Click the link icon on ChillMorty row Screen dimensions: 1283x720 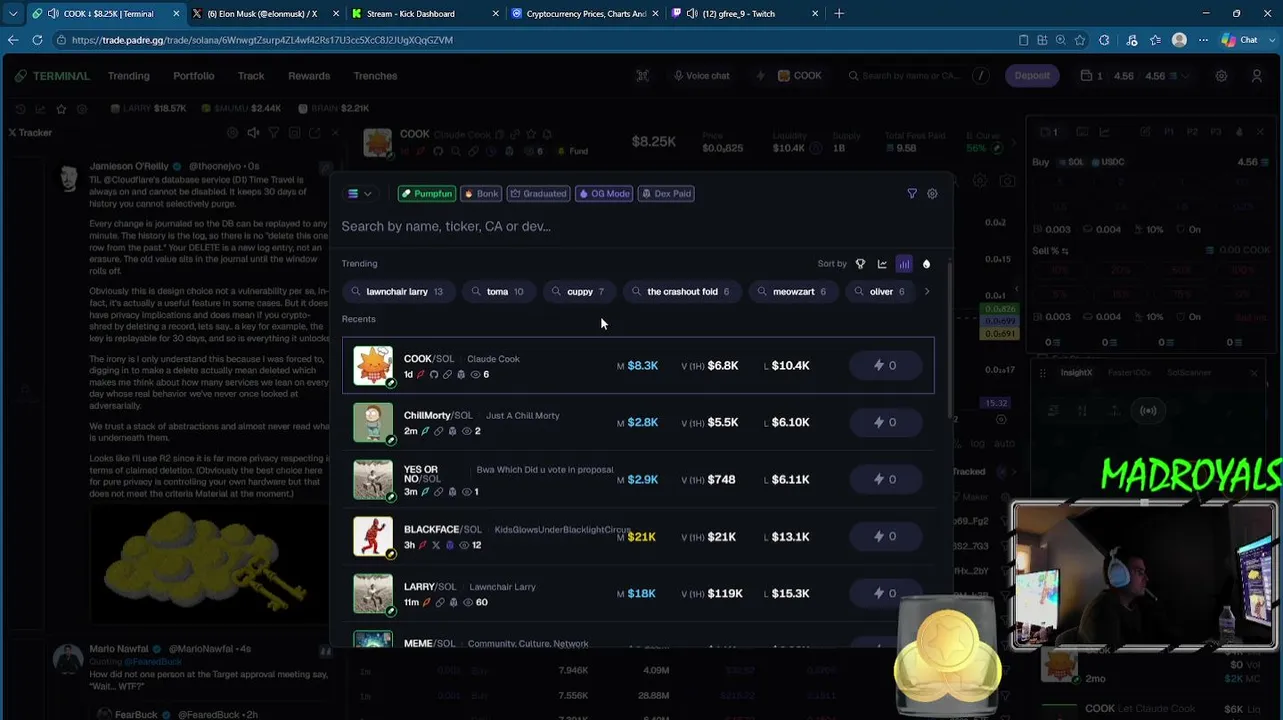click(x=438, y=432)
